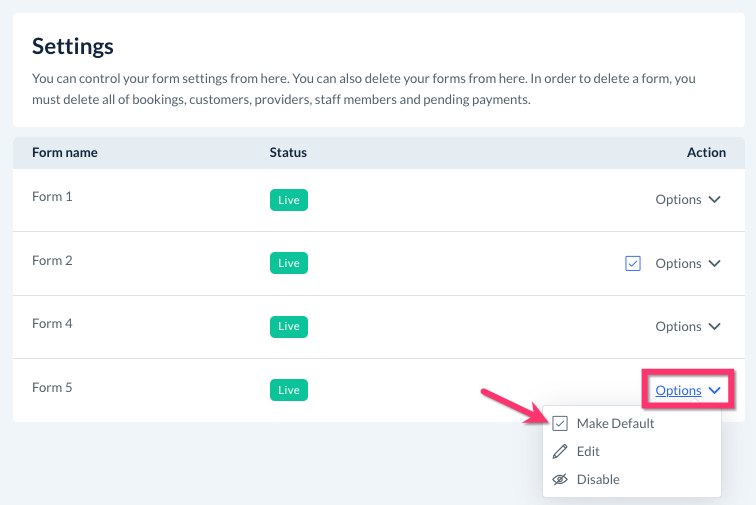The width and height of the screenshot is (756, 505).
Task: Click the Disable crossed-eye icon
Action: (560, 479)
